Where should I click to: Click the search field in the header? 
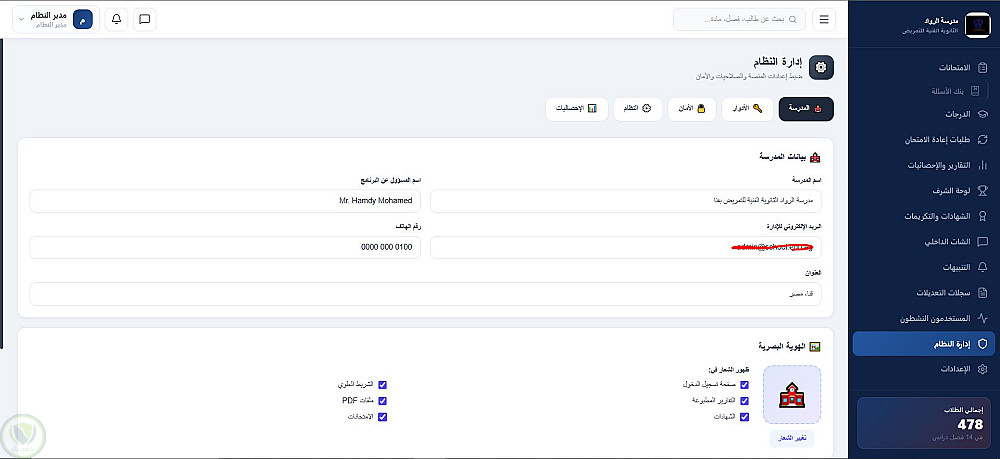click(739, 19)
